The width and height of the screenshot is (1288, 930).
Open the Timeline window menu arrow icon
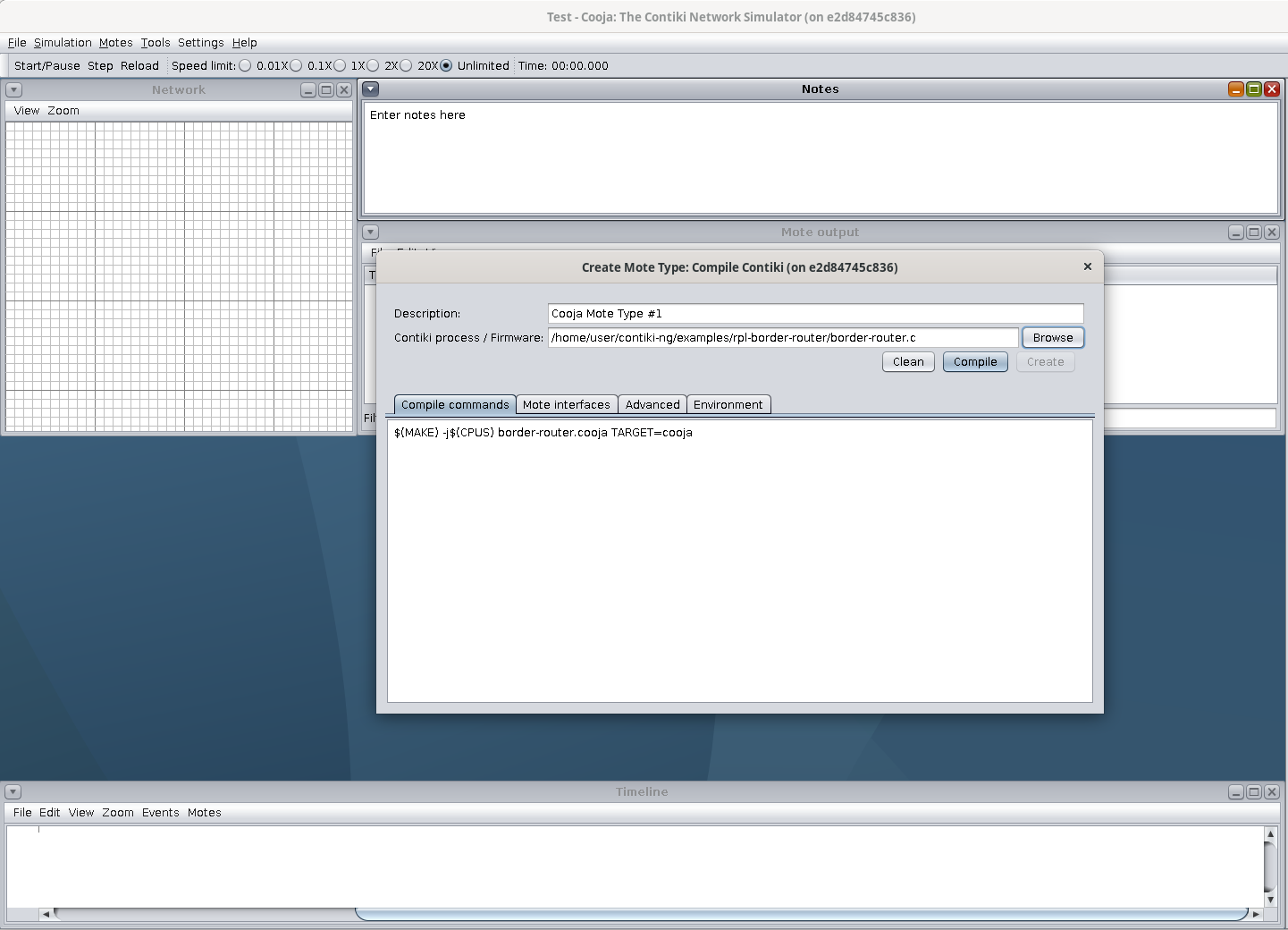(13, 792)
